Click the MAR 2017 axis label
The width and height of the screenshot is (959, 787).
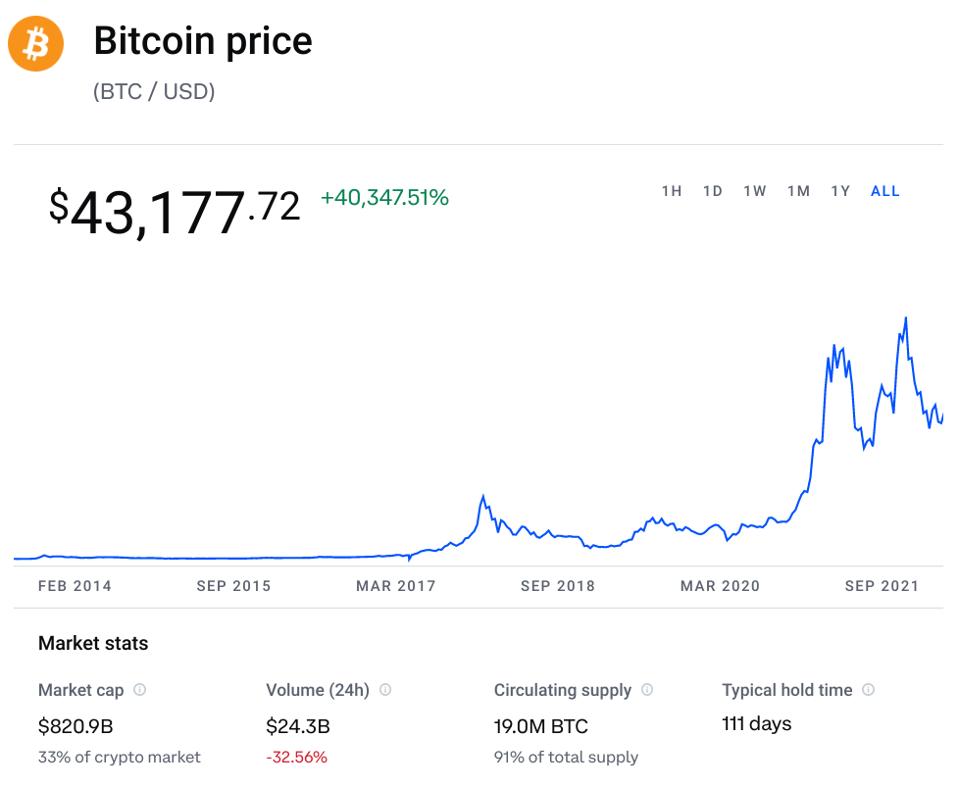[396, 586]
